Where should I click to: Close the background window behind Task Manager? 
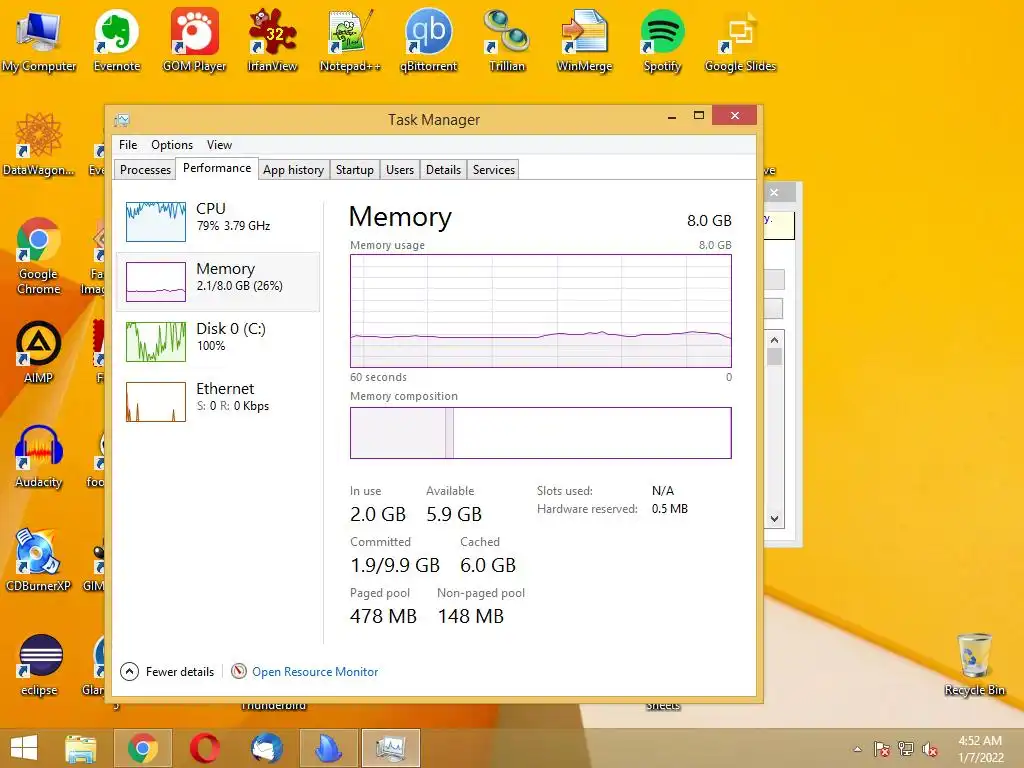(775, 193)
